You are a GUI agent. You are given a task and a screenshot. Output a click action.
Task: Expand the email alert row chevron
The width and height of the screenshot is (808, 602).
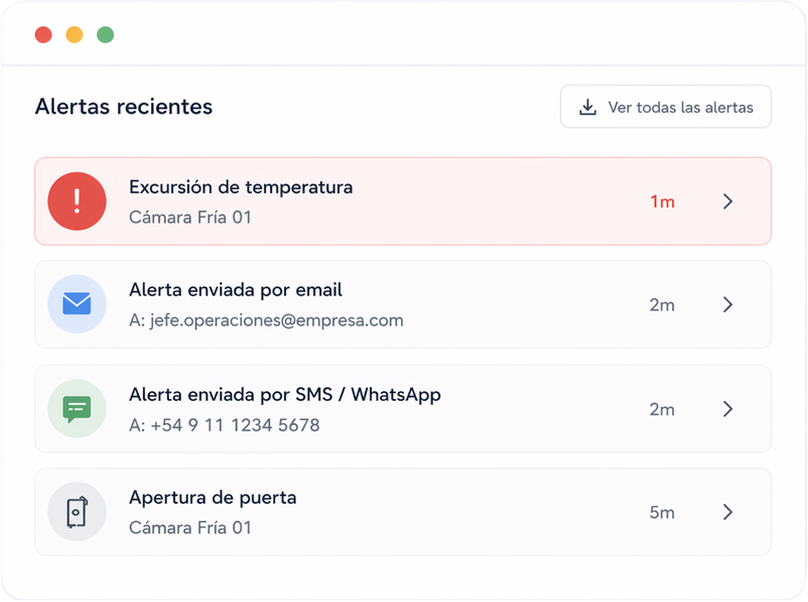728,305
